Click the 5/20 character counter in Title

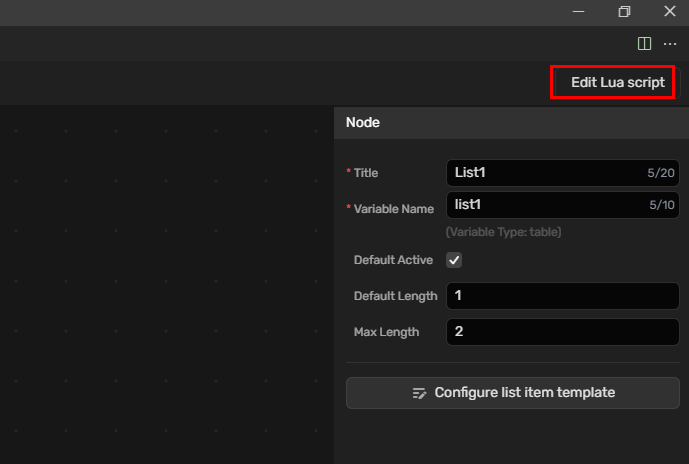660,173
